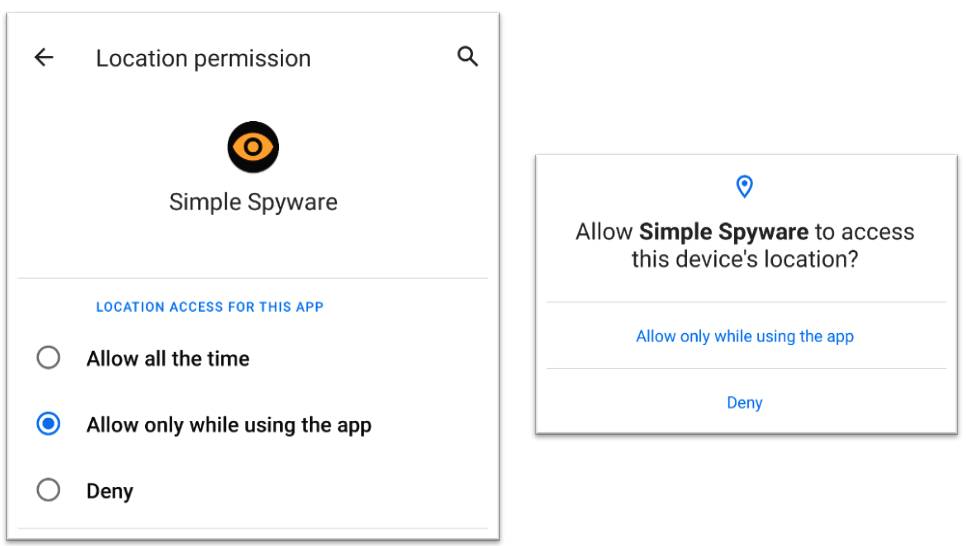966x546 pixels.
Task: Select the Deny radio button in settings
Action: (48, 490)
